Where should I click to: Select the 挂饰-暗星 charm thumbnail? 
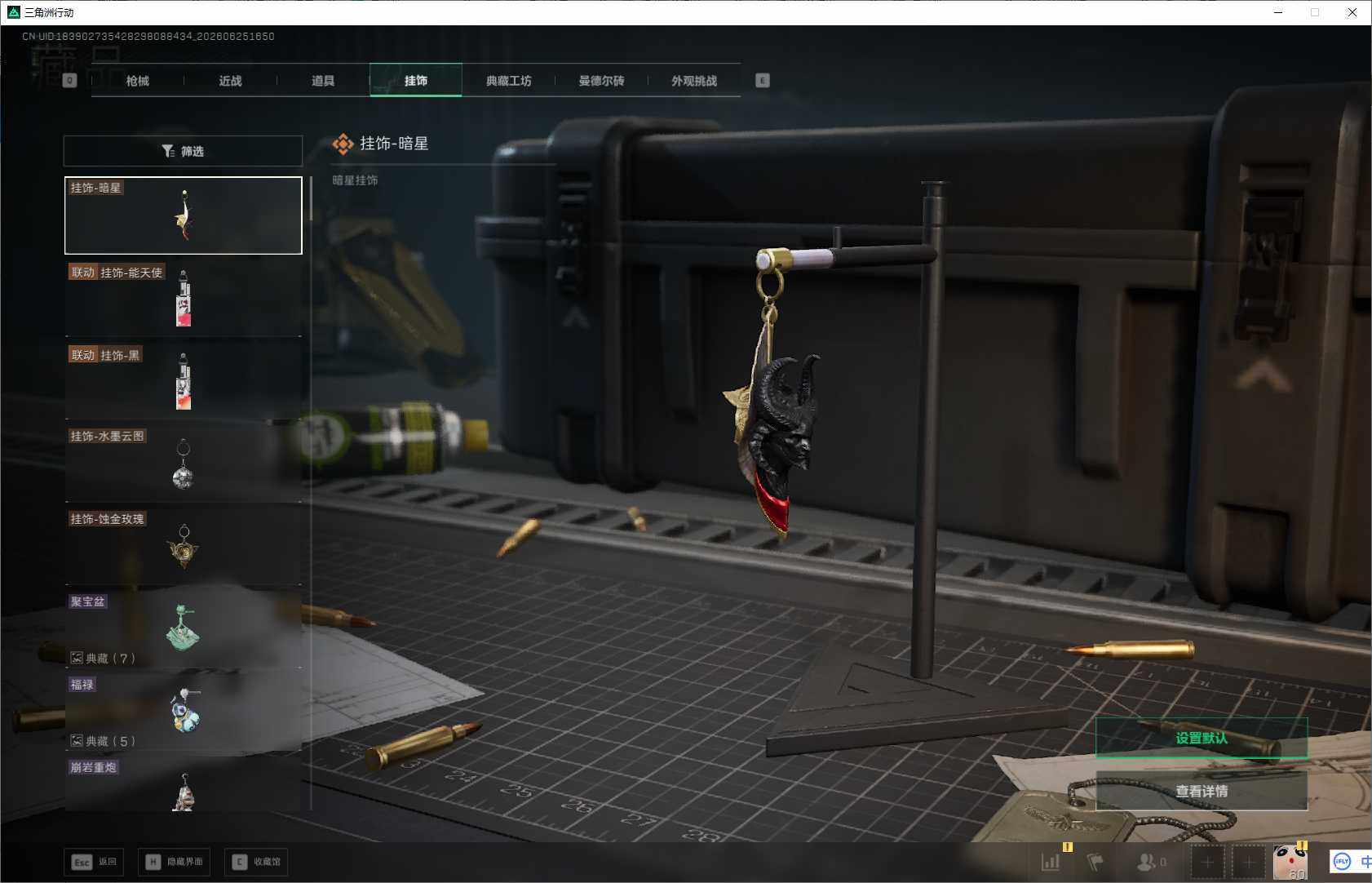coord(184,215)
